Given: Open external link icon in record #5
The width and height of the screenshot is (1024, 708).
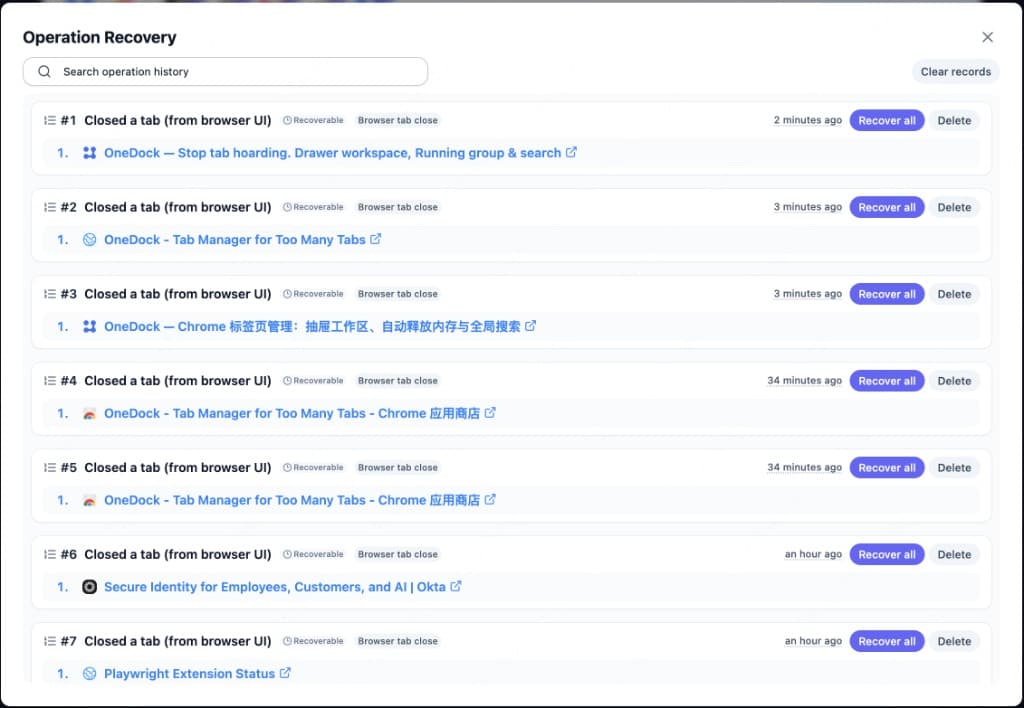Looking at the screenshot, I should coord(490,500).
